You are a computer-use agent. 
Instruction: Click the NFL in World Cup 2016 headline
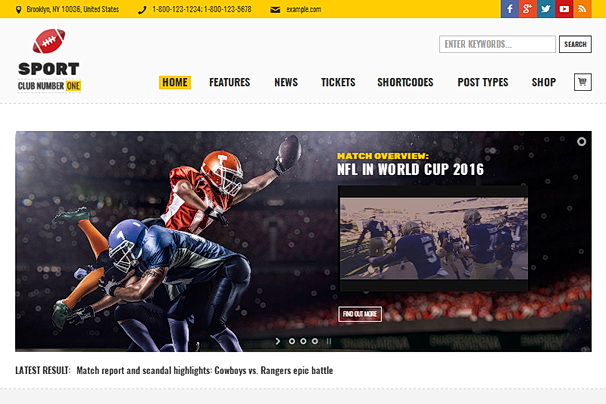point(410,169)
